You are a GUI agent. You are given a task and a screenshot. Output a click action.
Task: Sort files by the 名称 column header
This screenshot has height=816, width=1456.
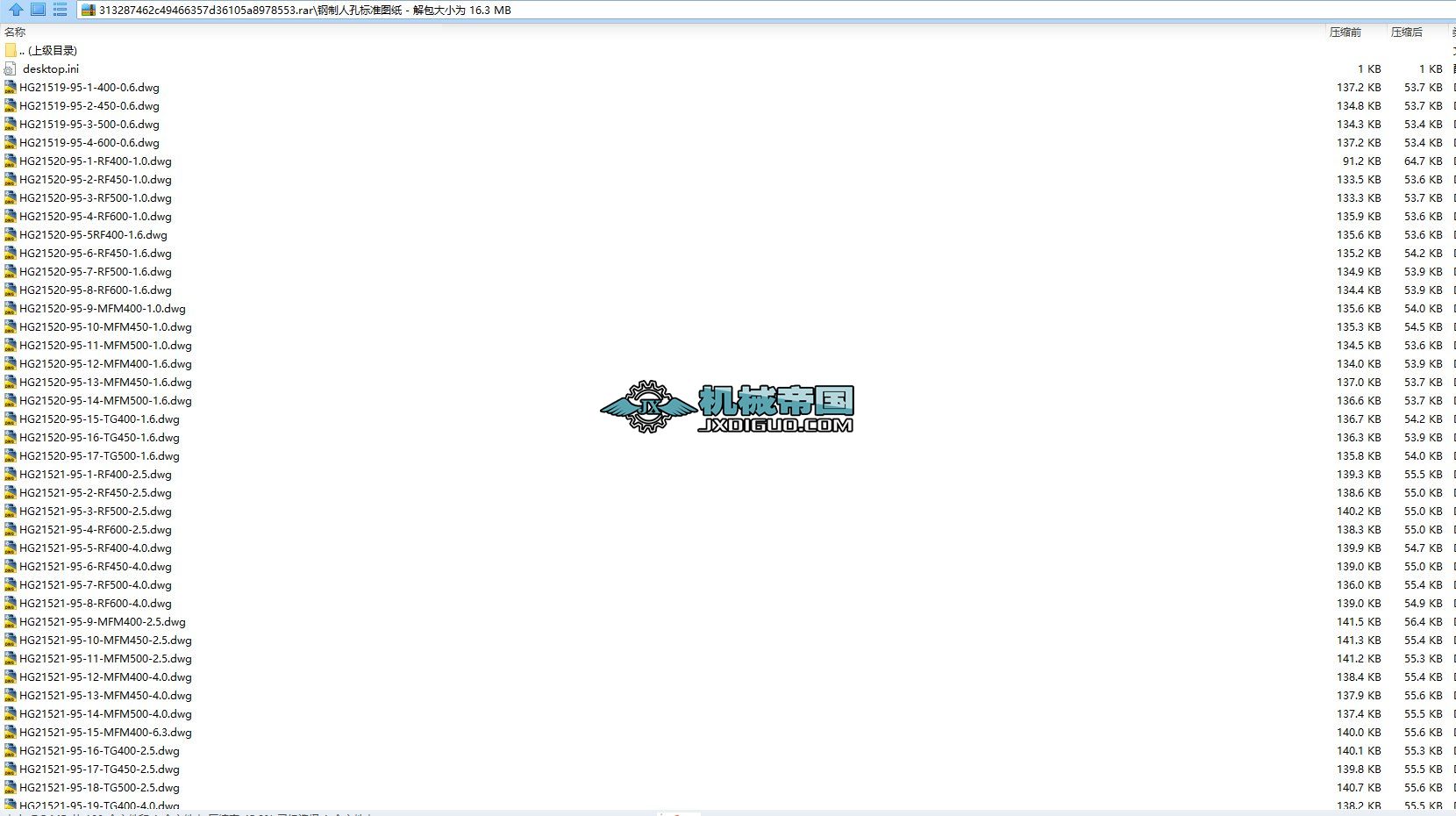pyautogui.click(x=15, y=32)
